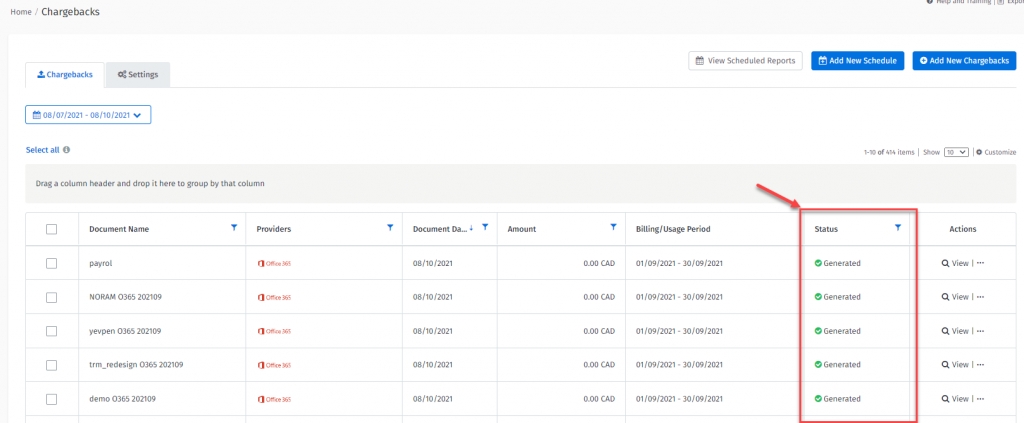
Task: Open View Scheduled Reports
Action: tap(745, 61)
